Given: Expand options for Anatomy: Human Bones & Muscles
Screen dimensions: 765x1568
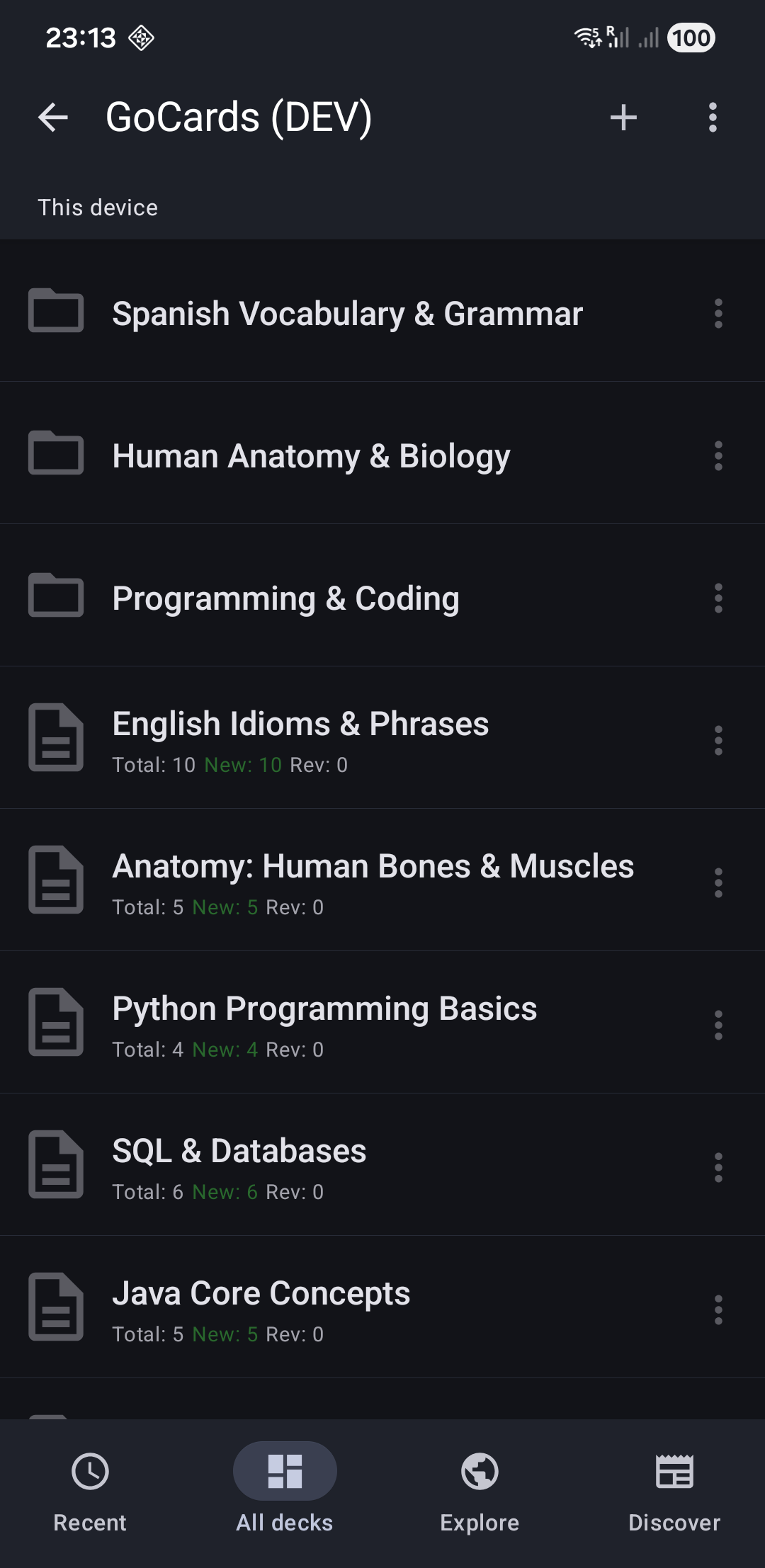Looking at the screenshot, I should pos(718,882).
